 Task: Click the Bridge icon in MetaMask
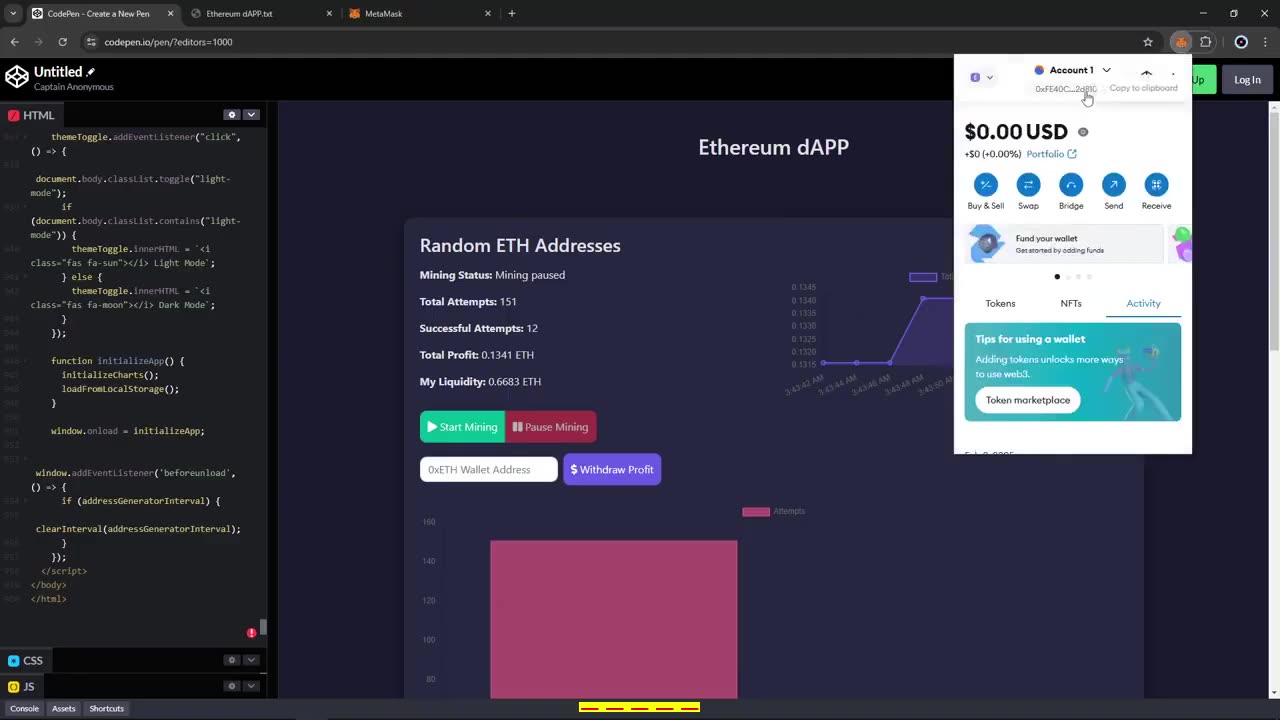pyautogui.click(x=1071, y=185)
